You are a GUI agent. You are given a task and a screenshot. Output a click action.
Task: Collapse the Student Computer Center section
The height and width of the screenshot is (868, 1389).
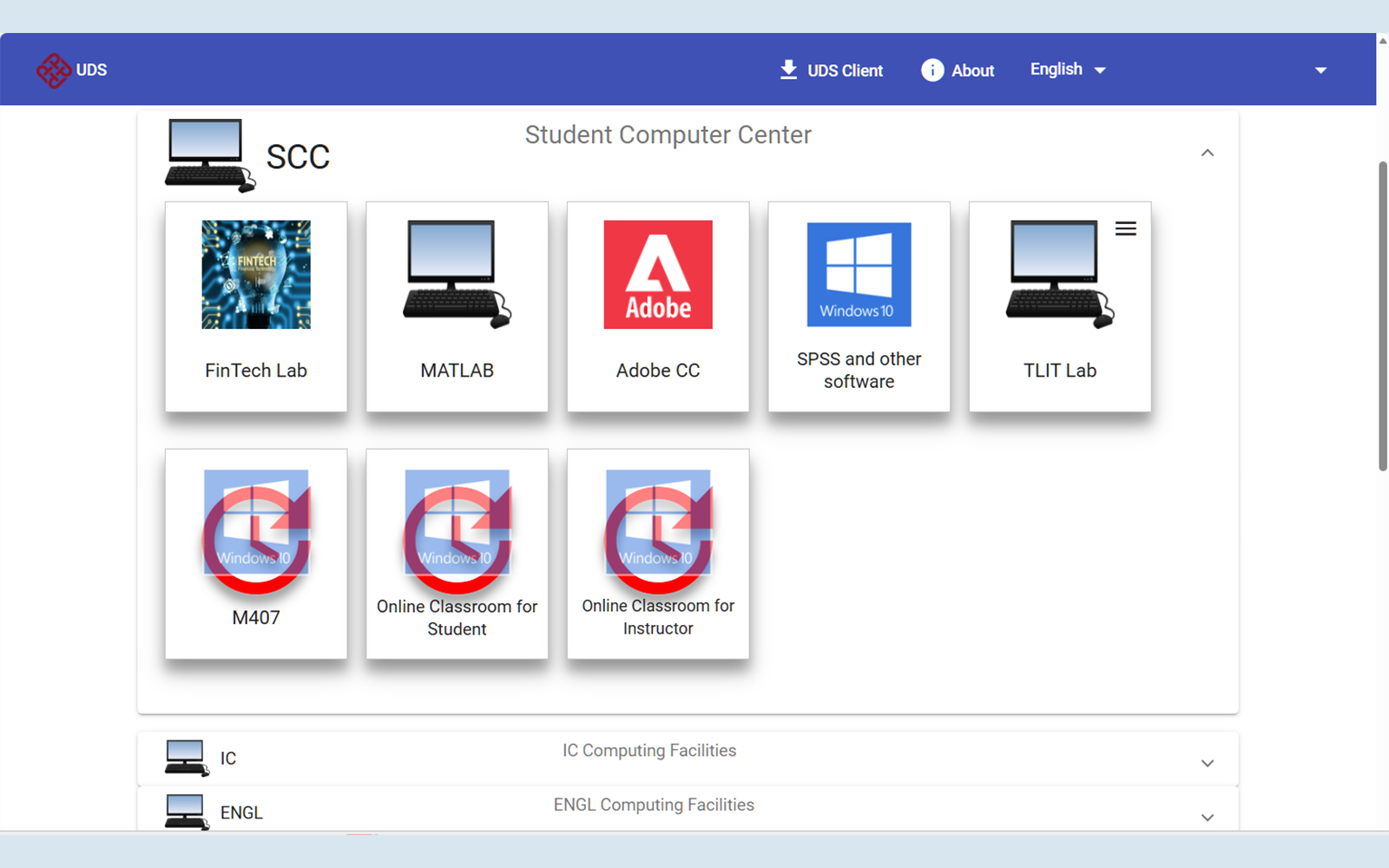coord(1208,153)
